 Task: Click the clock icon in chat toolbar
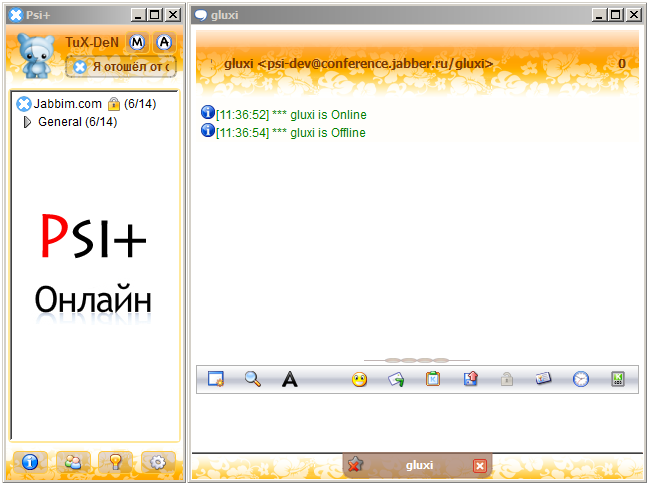pyautogui.click(x=581, y=379)
